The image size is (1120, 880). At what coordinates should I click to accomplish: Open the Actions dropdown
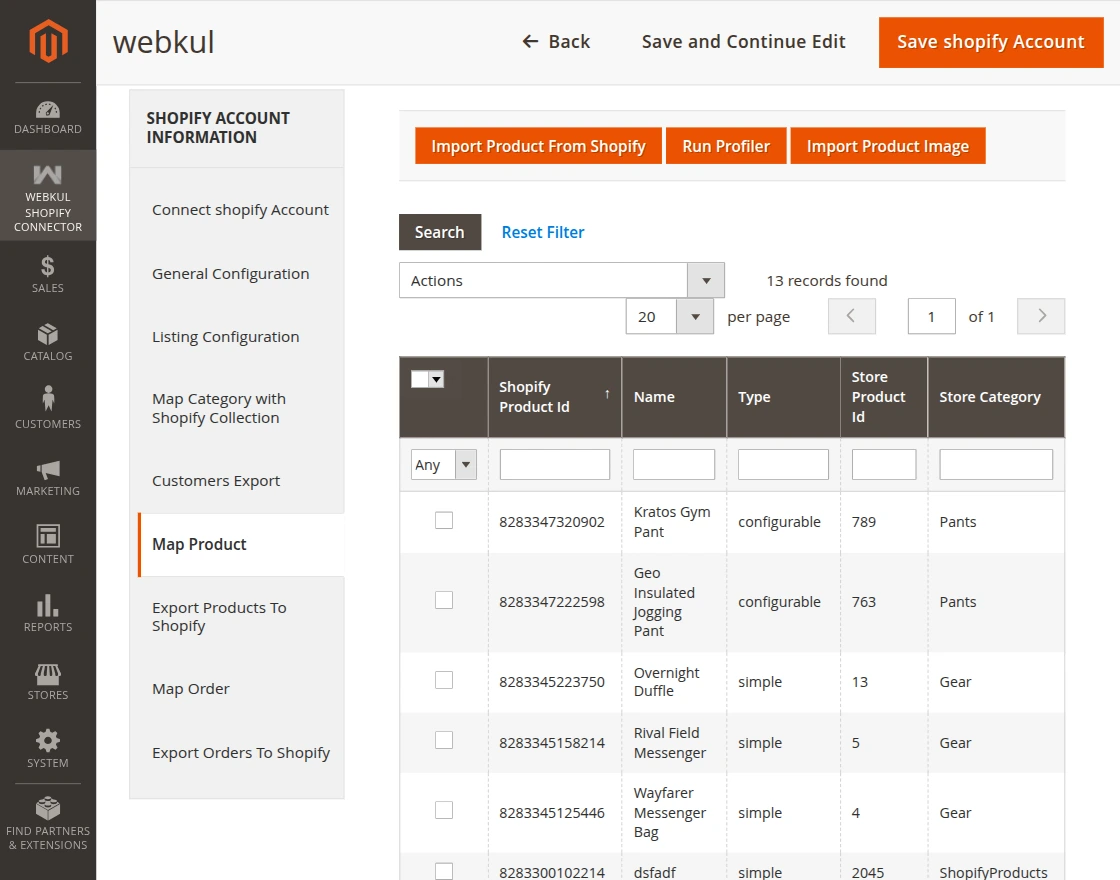[x=560, y=280]
